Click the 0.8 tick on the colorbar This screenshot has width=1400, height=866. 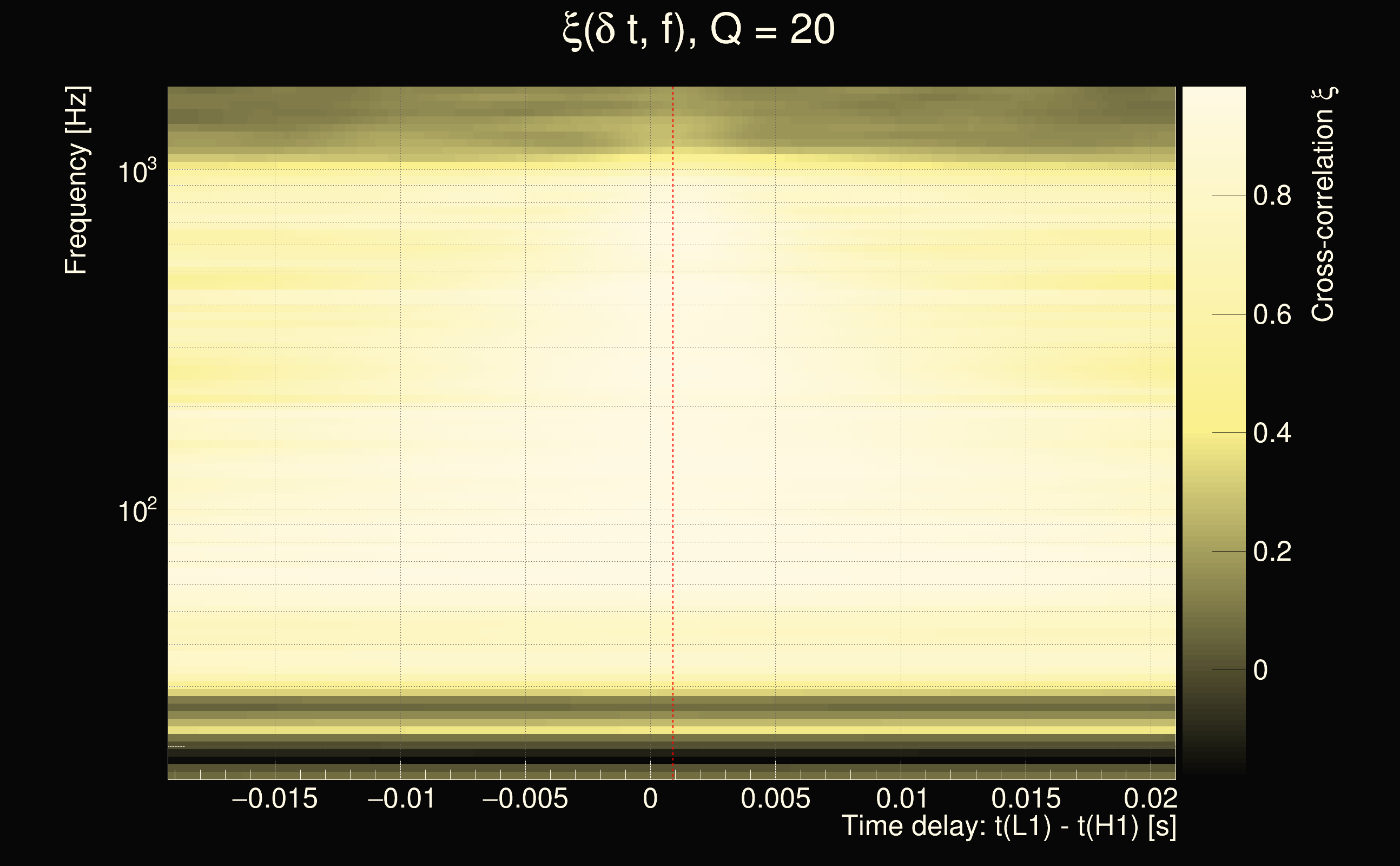point(1272,196)
